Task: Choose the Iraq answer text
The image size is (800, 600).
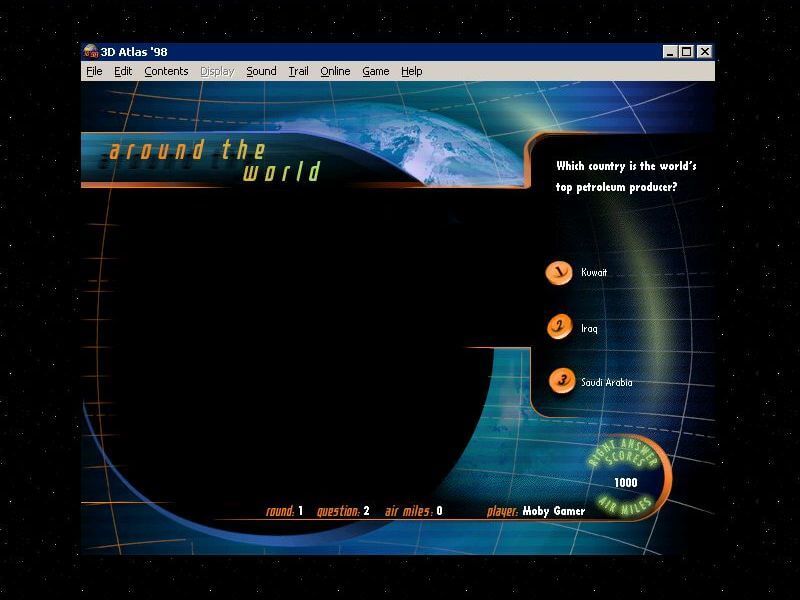Action: pyautogui.click(x=589, y=329)
